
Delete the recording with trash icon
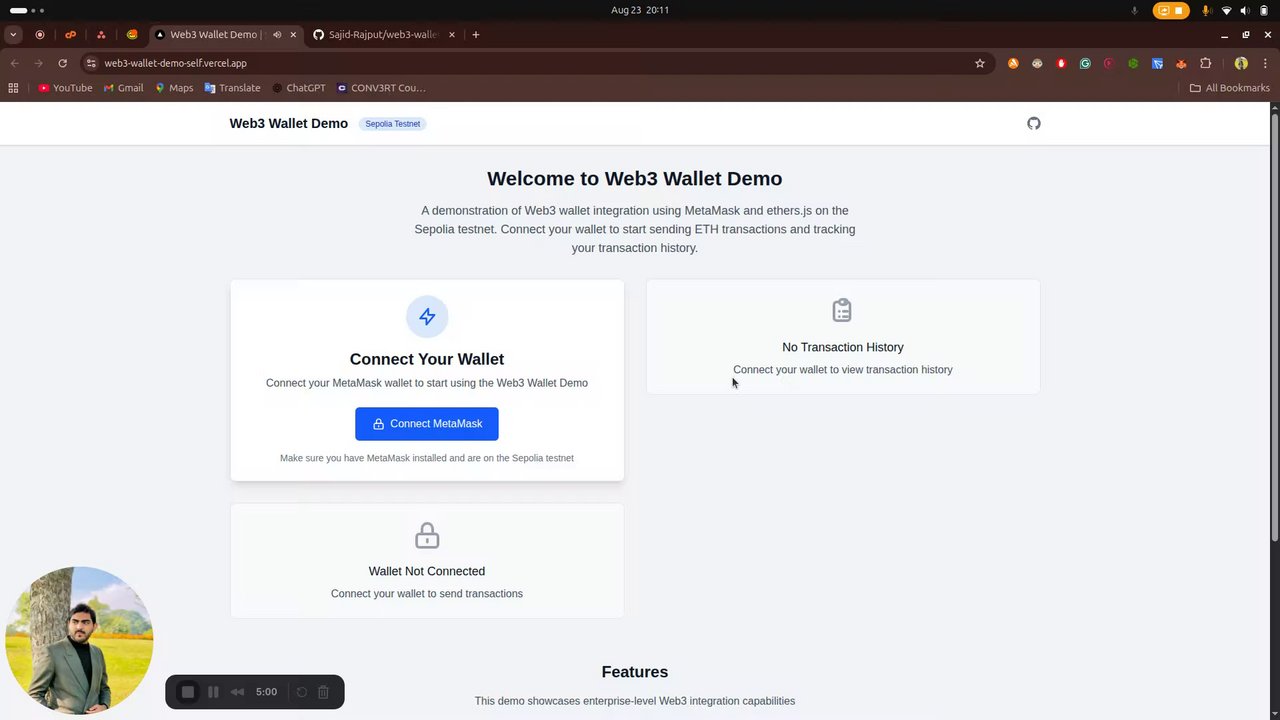pos(323,692)
